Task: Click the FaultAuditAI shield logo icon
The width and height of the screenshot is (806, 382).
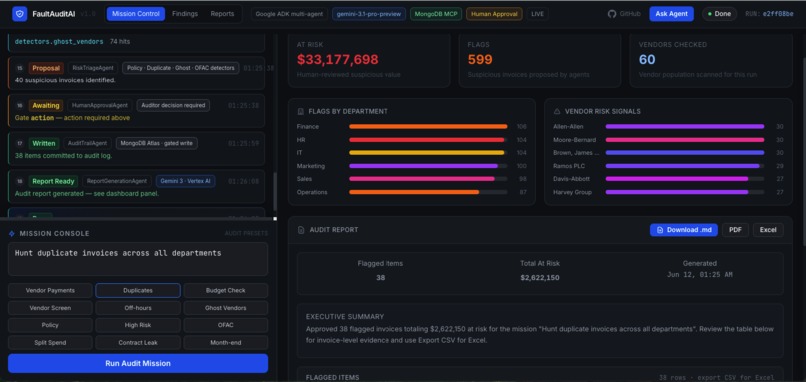Action: 20,14
